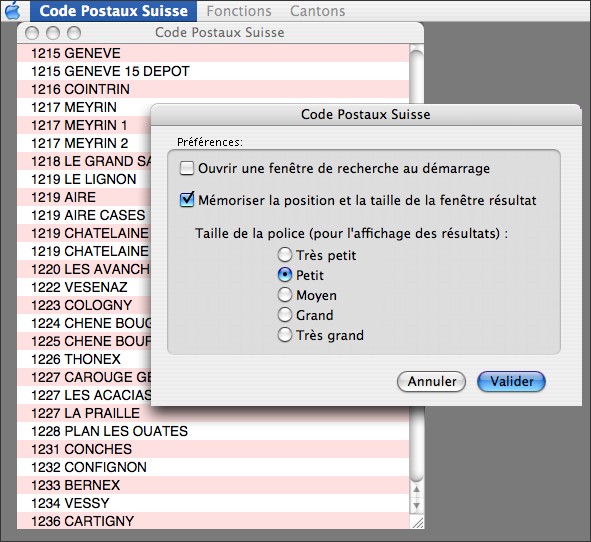Click the scrollbar up arrow
591x542 pixels.
coord(416,490)
